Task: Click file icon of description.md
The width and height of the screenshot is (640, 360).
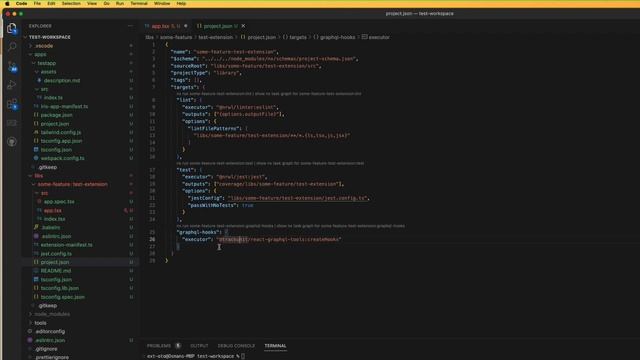Action: coord(39,80)
